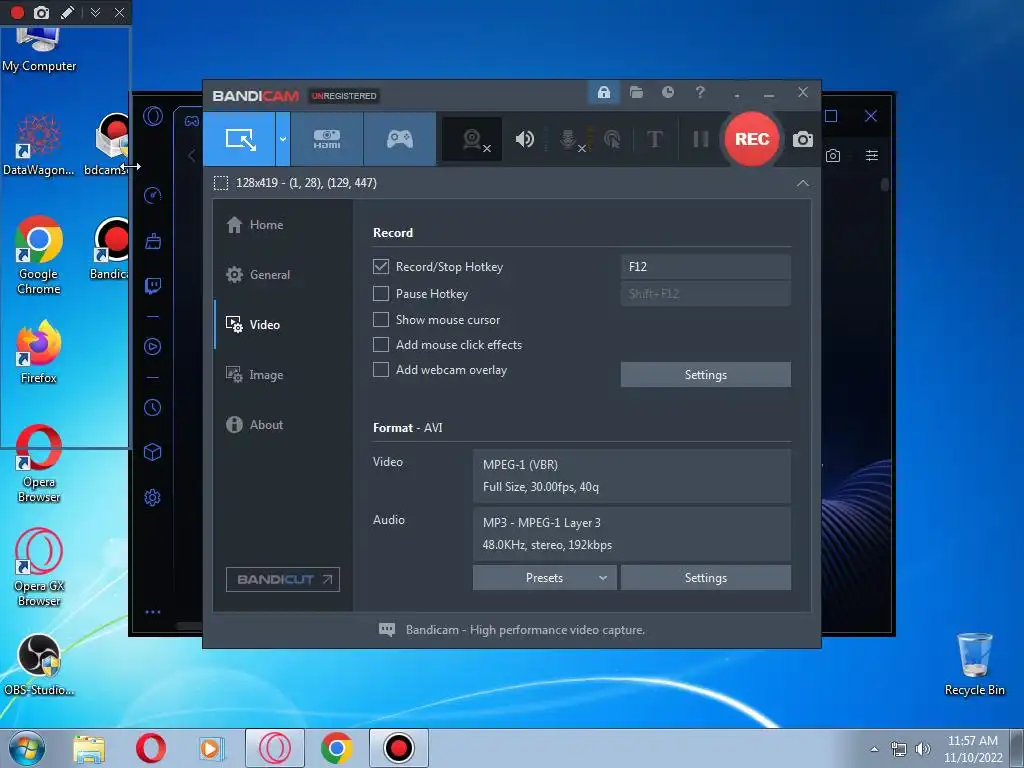Show hidden tray icons arrow
Viewport: 1024px width, 768px height.
tap(874, 749)
